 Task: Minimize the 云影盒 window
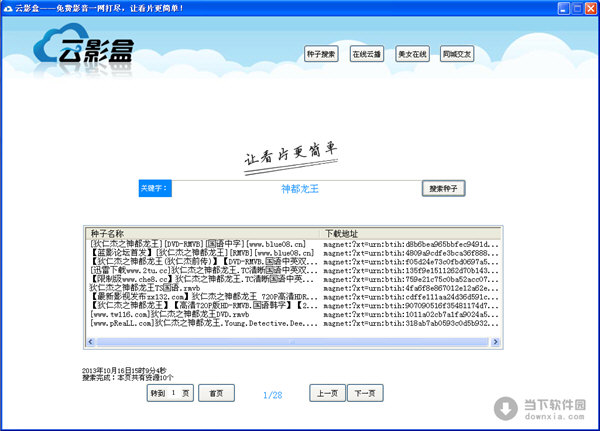coord(563,8)
